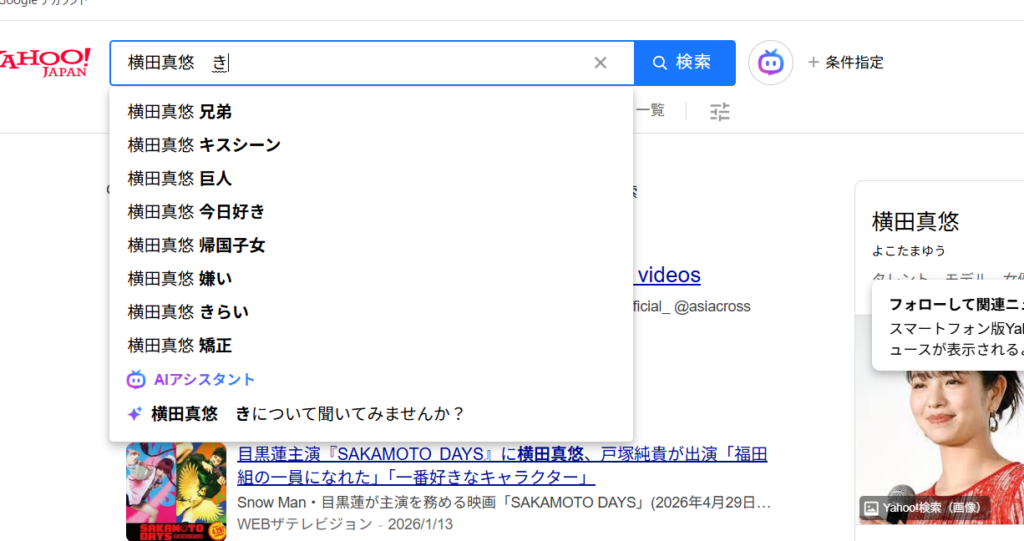Click the SAKAMOTO DAYS news thumbnail
The width and height of the screenshot is (1024, 541).
pos(176,492)
